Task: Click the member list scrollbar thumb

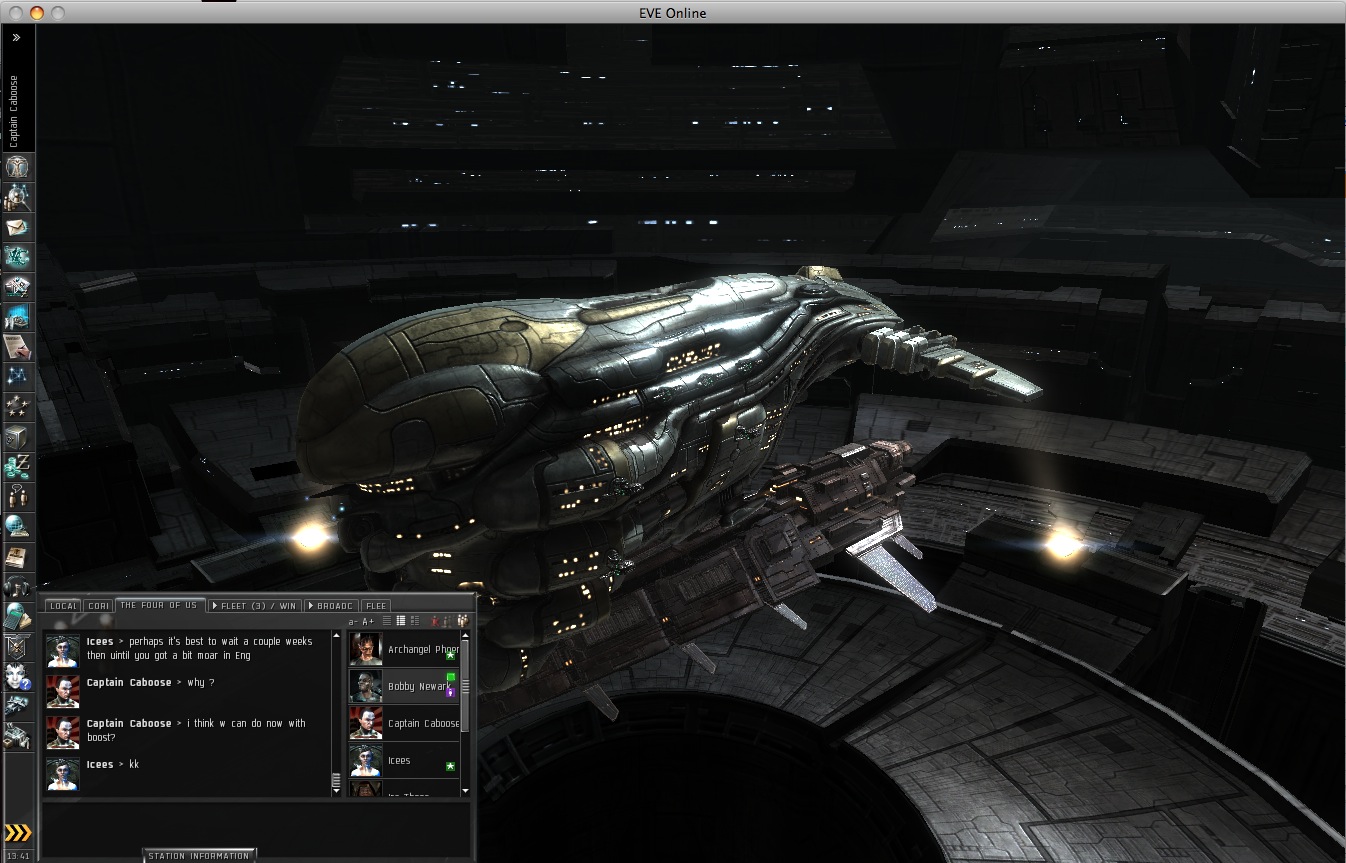Action: (x=464, y=688)
